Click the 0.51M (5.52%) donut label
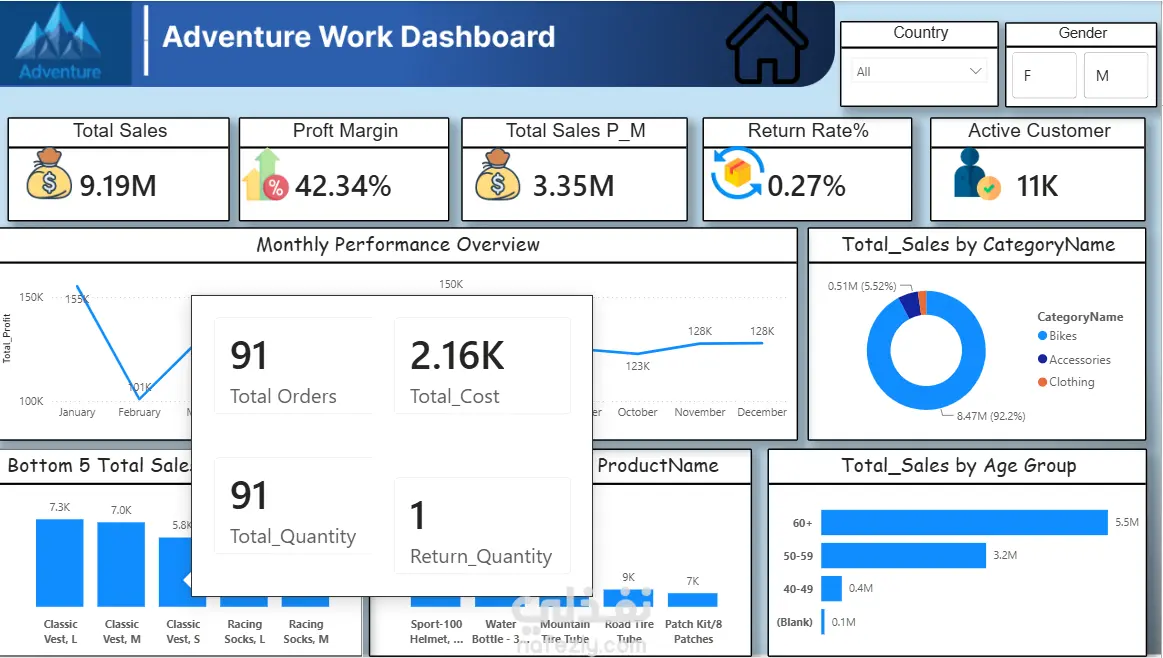 [x=862, y=286]
